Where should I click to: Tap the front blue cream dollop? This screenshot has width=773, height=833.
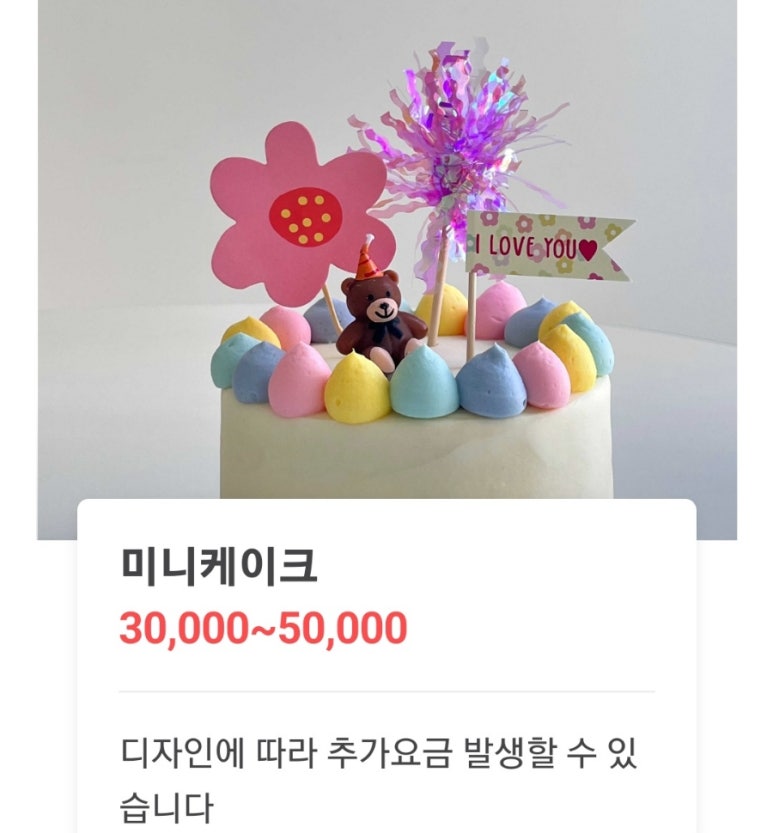coord(491,380)
